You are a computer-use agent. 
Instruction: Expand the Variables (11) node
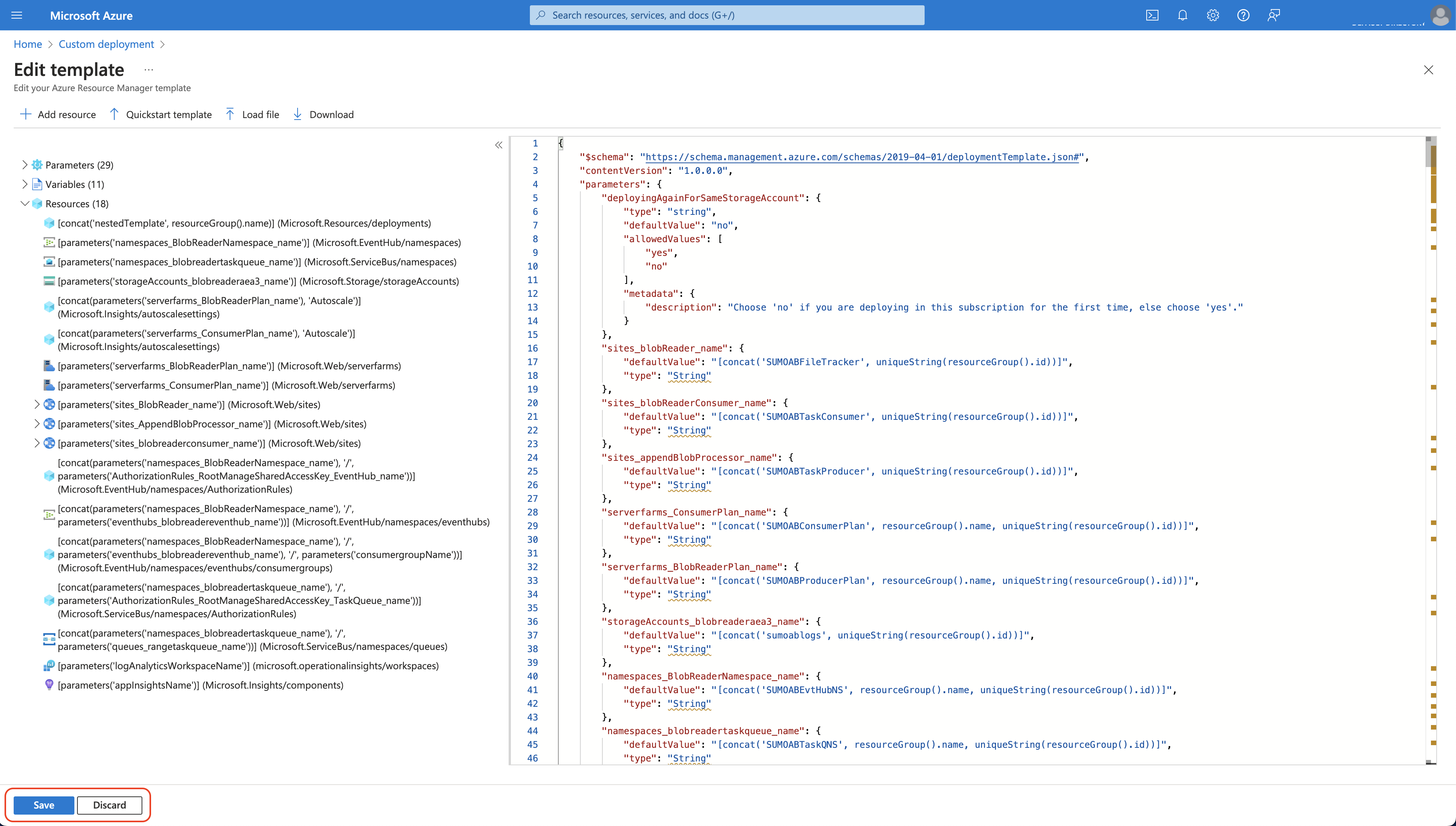click(24, 184)
